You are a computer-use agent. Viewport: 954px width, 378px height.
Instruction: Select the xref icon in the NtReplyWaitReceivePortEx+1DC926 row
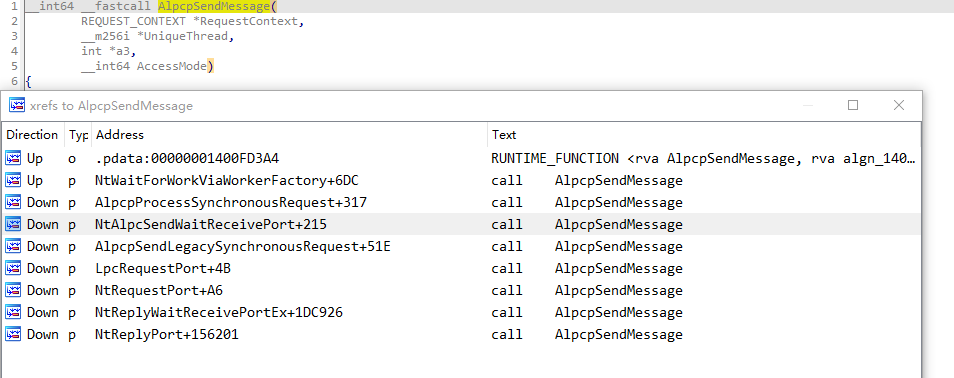point(13,312)
